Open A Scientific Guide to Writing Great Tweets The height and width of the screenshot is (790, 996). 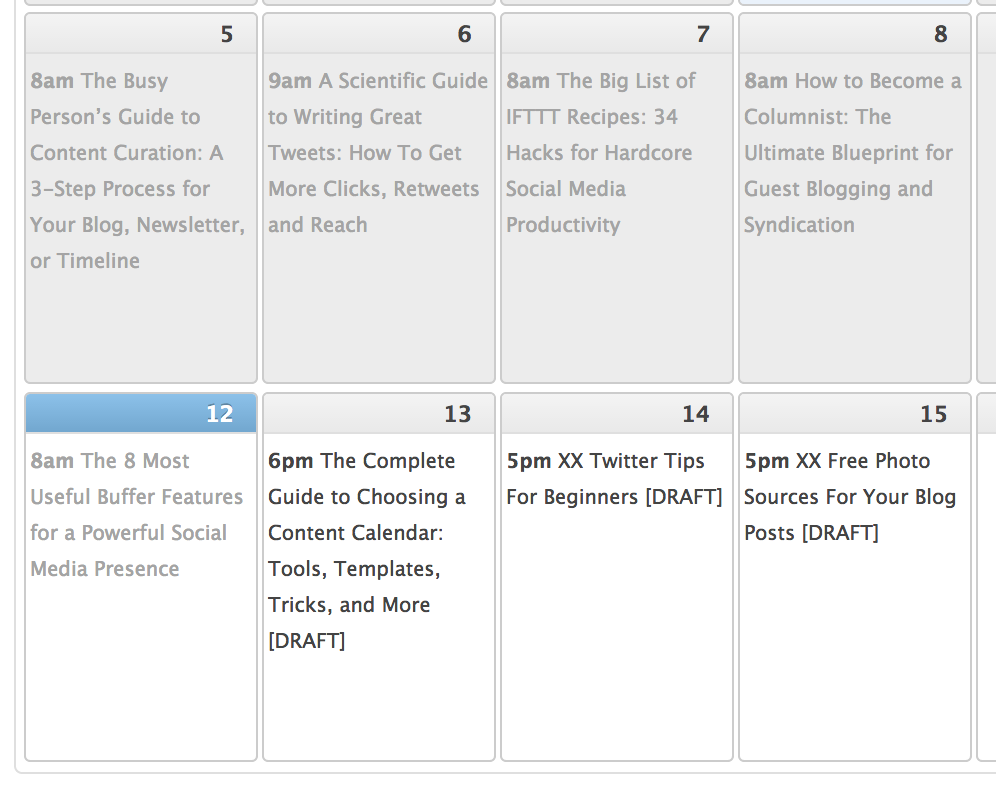click(x=377, y=152)
